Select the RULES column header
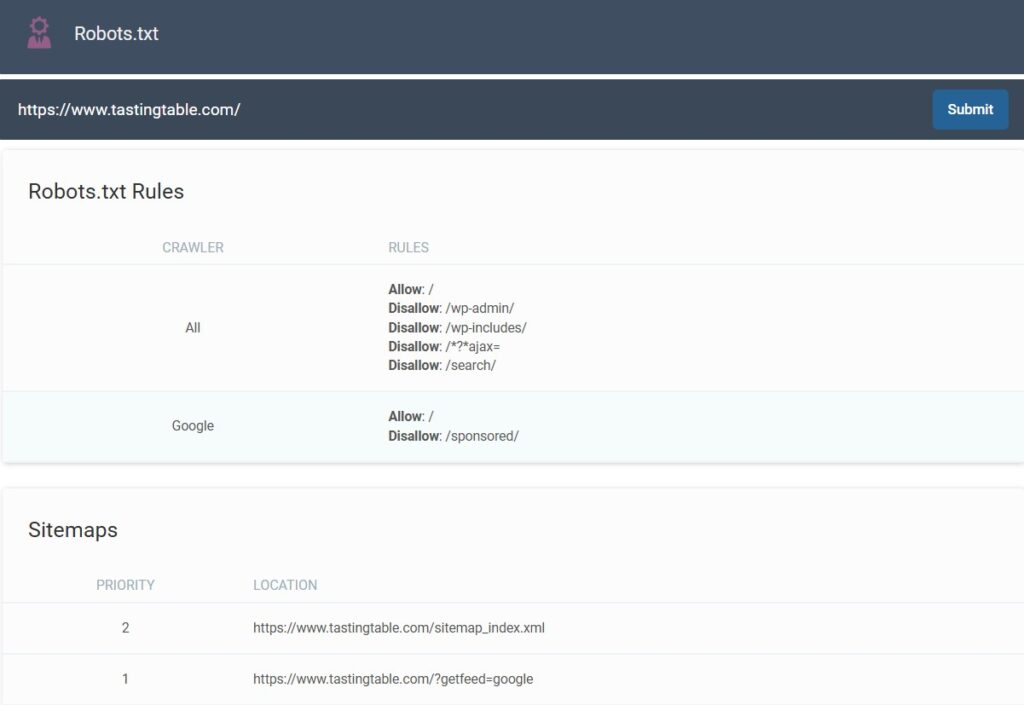 (x=408, y=248)
